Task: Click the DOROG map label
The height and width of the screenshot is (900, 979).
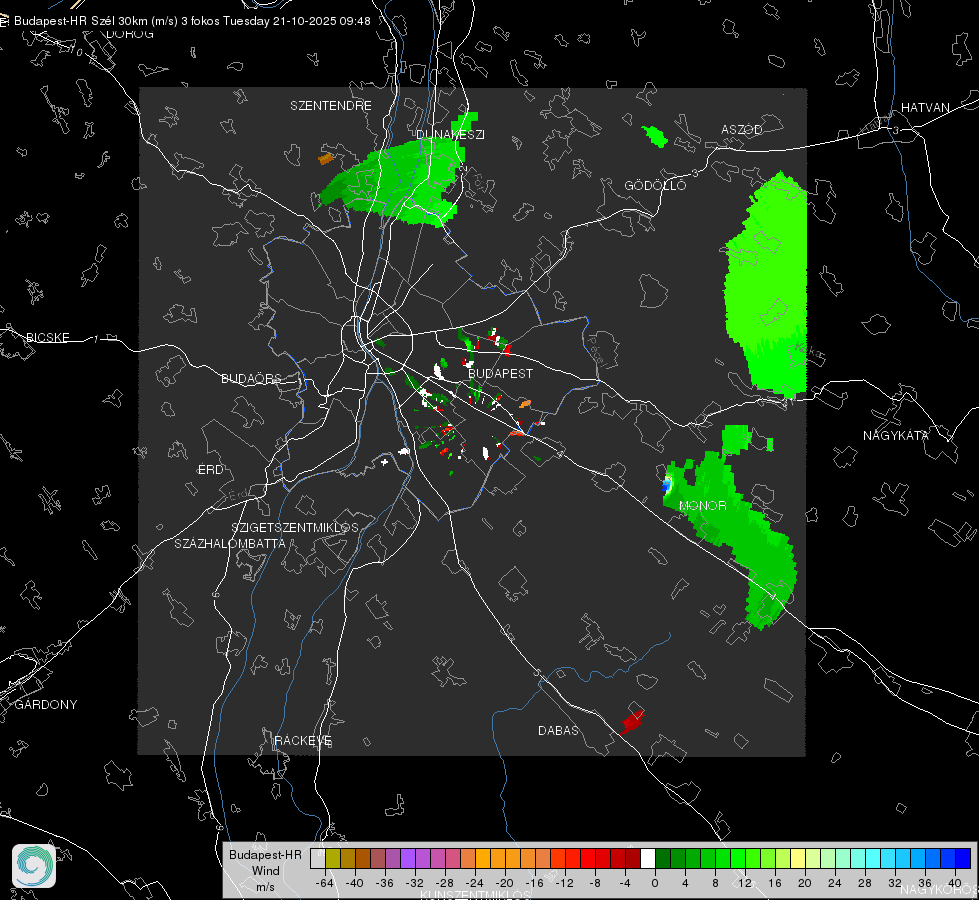Action: point(130,34)
